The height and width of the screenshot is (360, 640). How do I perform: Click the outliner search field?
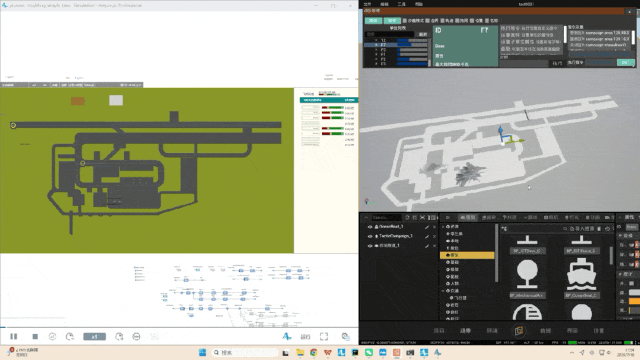pos(387,218)
